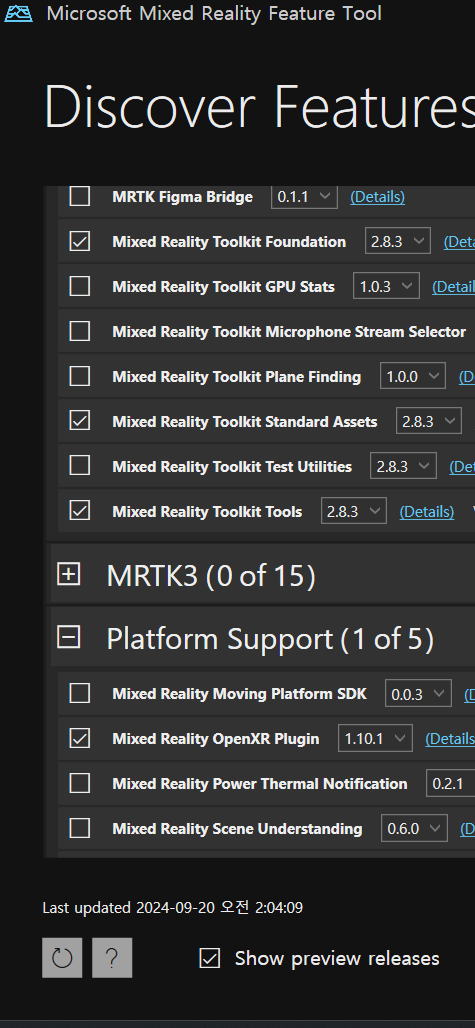Viewport: 475px width, 1028px height.
Task: Open Details link for MRTK Figma Bridge
Action: point(377,197)
